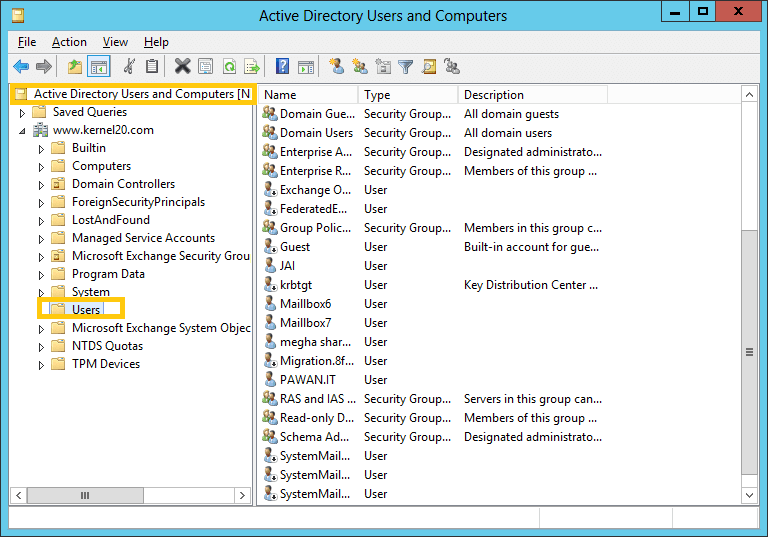Select the Read-only D... group row

tap(316, 418)
